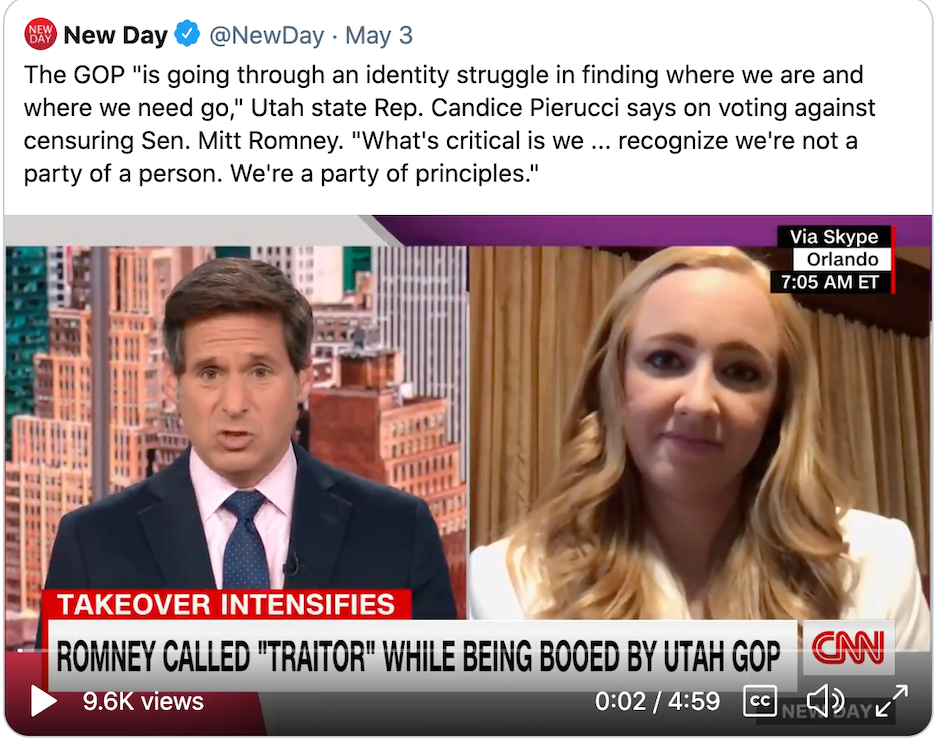Image resolution: width=944 pixels, height=754 pixels.
Task: Click the 9.6K views counter
Action: (x=143, y=702)
